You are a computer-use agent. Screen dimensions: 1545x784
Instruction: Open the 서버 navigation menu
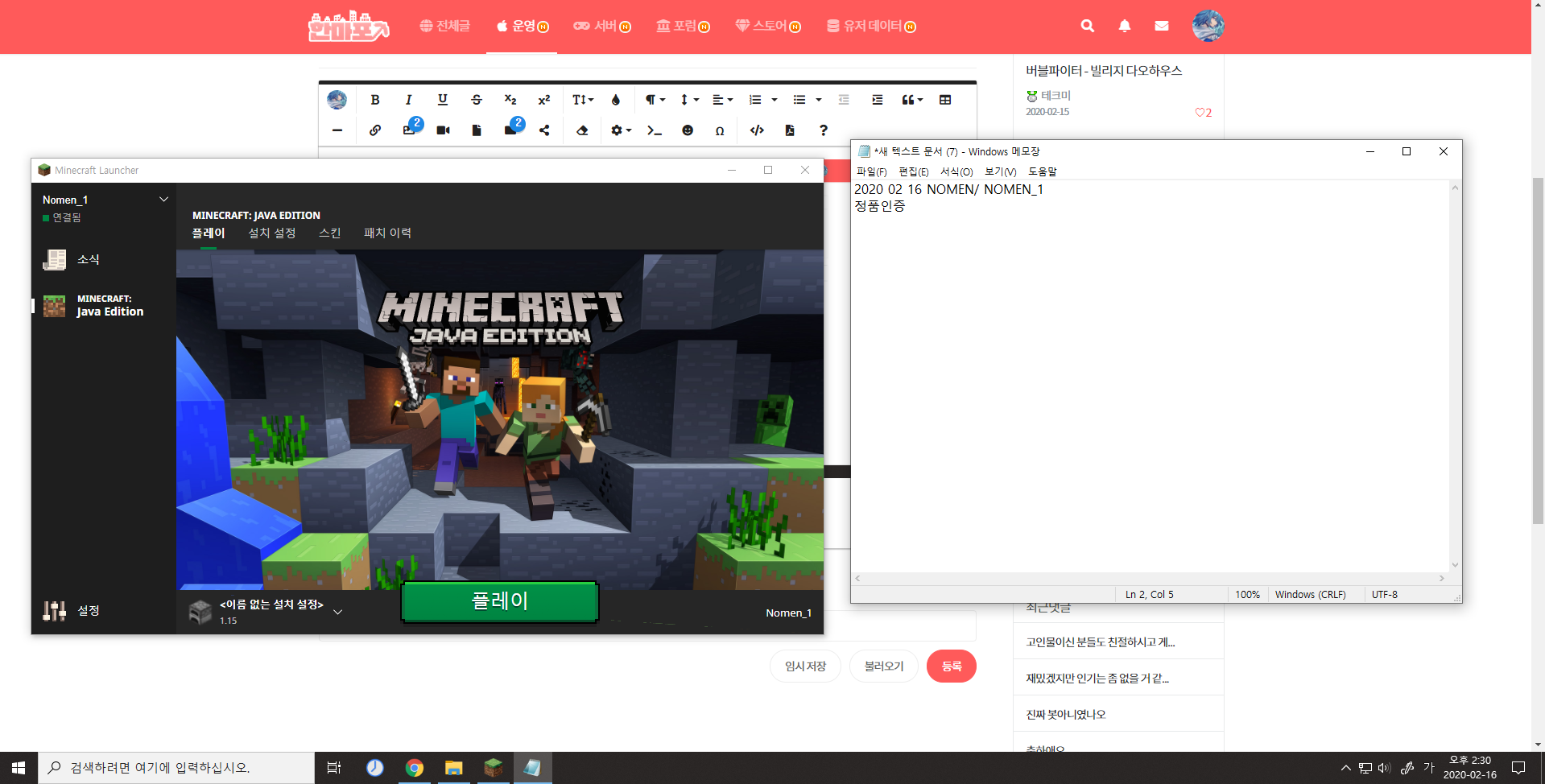pos(602,26)
